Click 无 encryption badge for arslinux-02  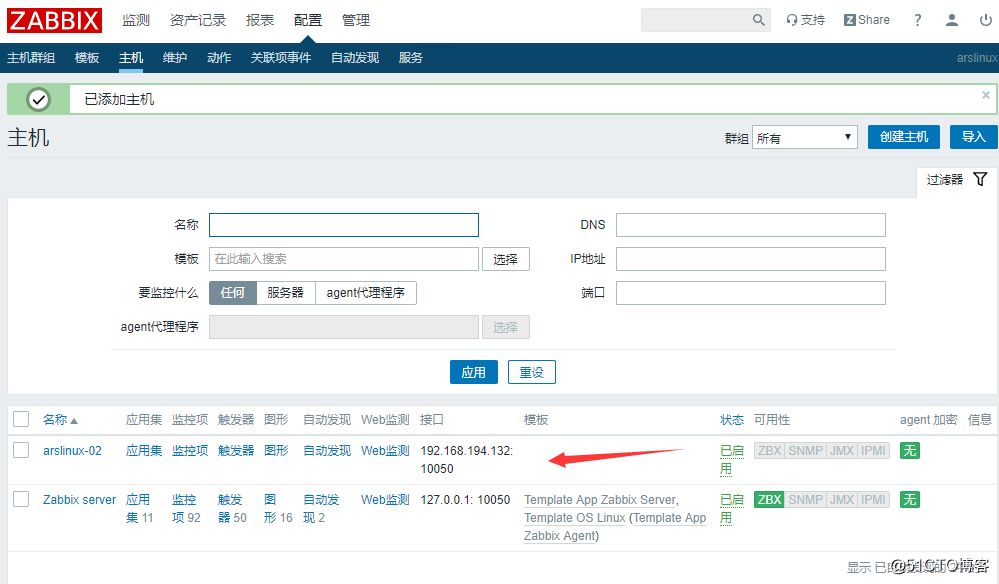tap(910, 451)
